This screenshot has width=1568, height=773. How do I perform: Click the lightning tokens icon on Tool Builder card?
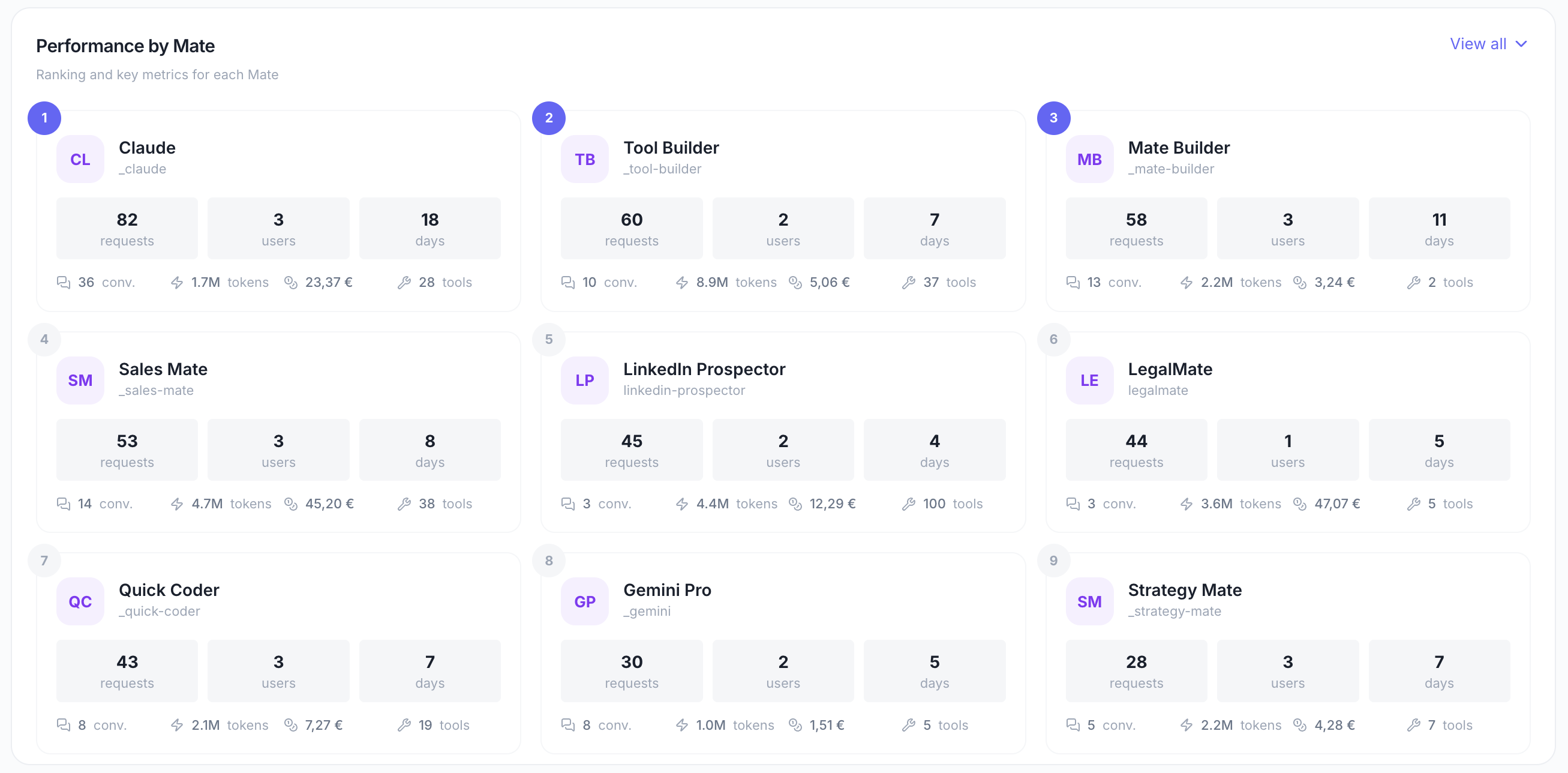coord(682,282)
